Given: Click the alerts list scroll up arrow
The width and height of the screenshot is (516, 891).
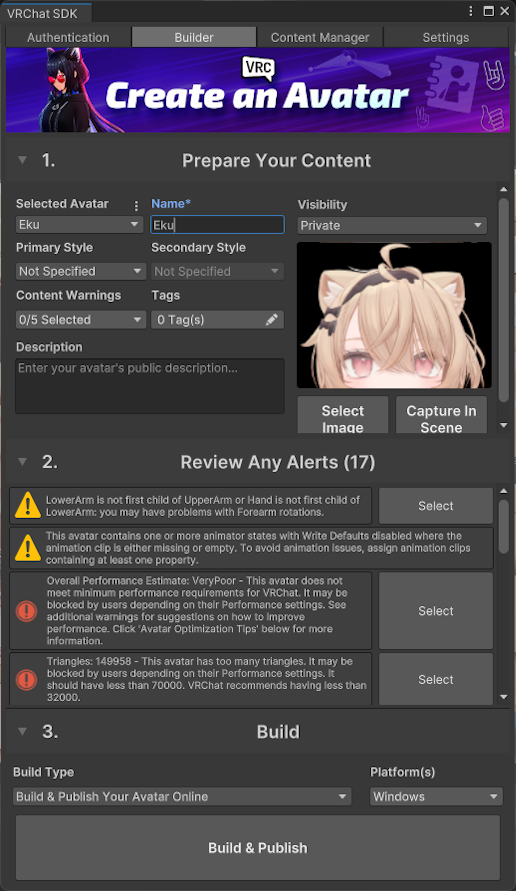Looking at the screenshot, I should coord(503,491).
